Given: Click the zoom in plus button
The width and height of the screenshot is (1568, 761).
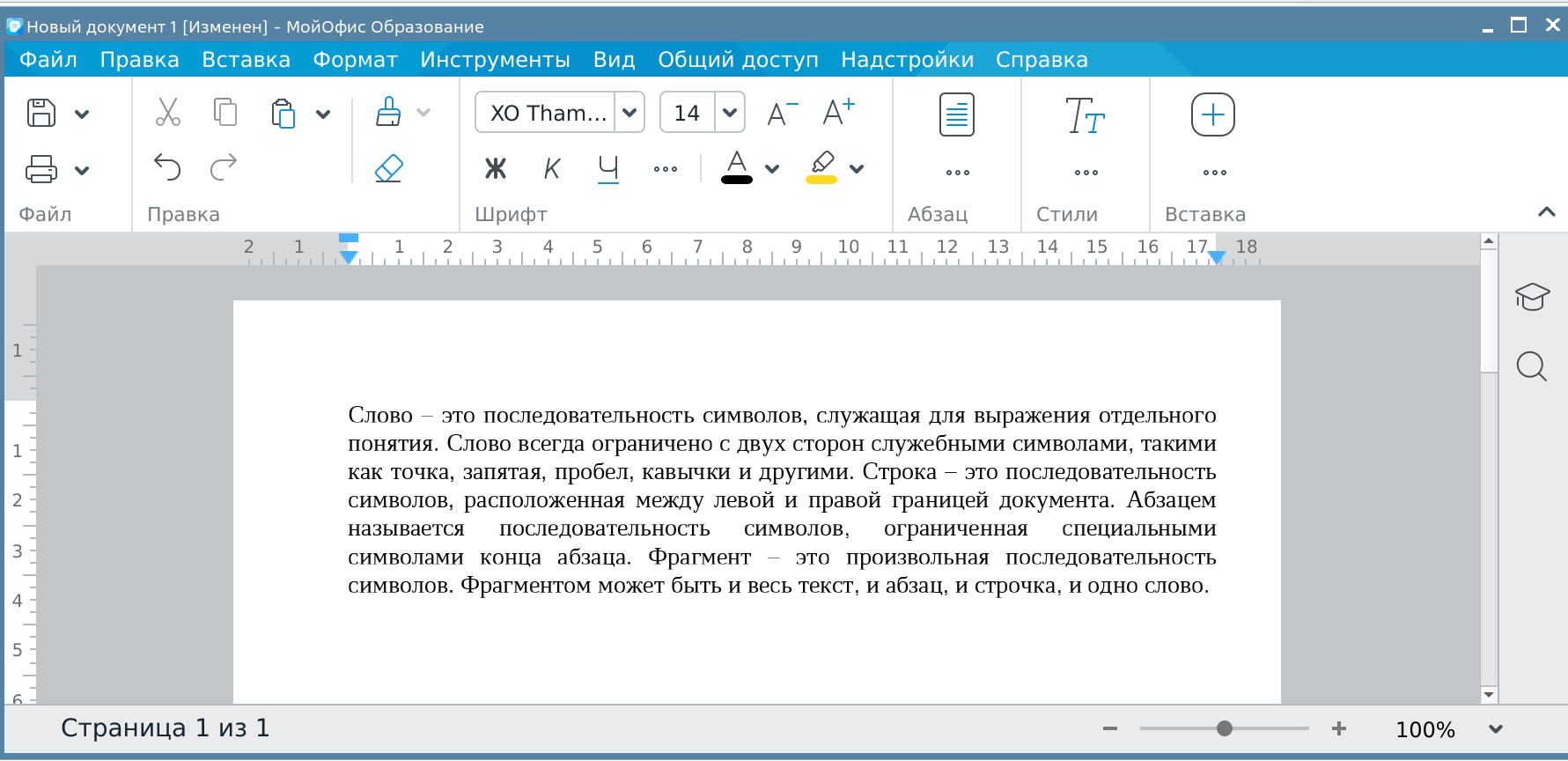Looking at the screenshot, I should [1339, 728].
